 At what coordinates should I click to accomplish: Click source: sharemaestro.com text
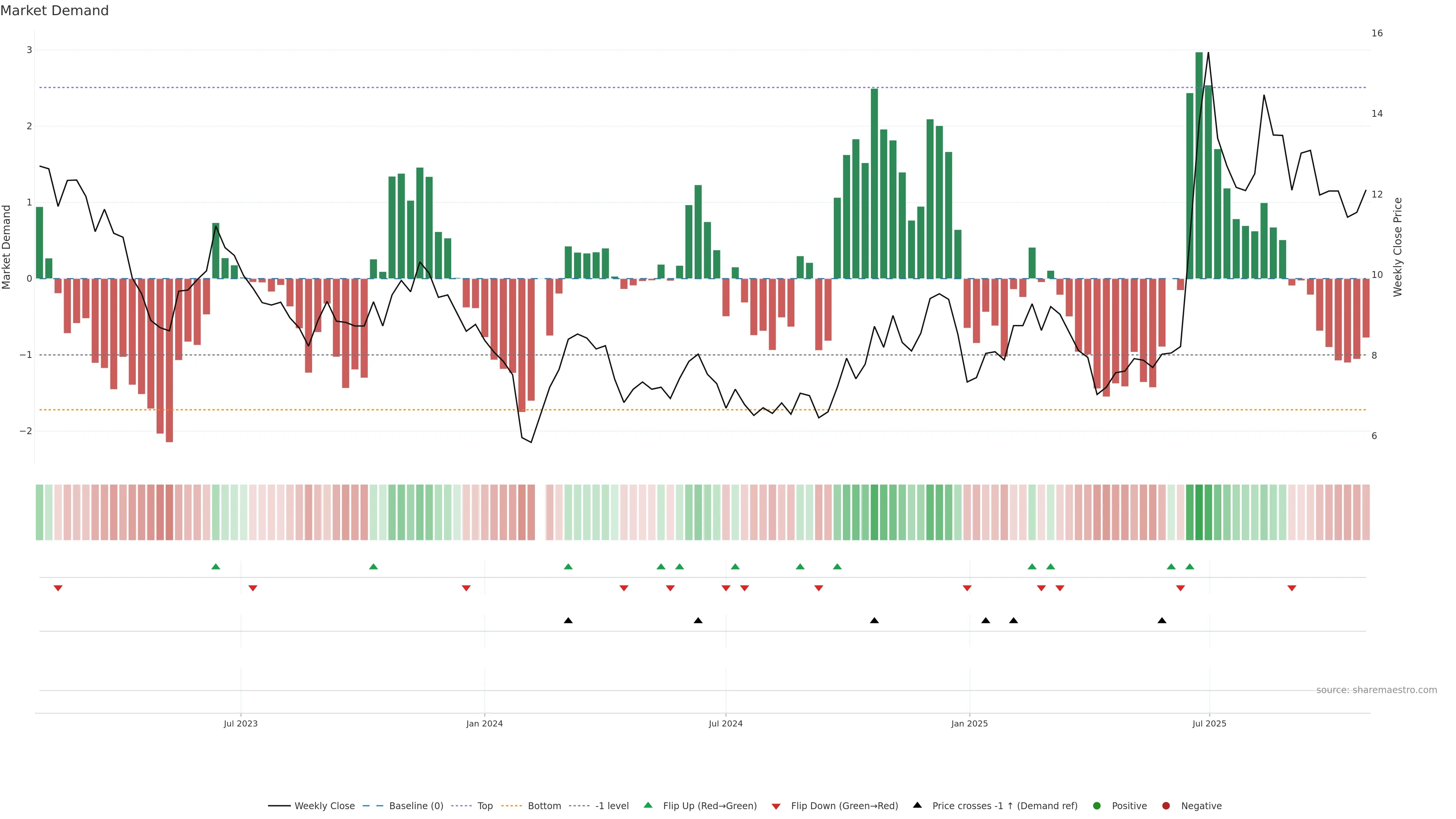pyautogui.click(x=1376, y=690)
